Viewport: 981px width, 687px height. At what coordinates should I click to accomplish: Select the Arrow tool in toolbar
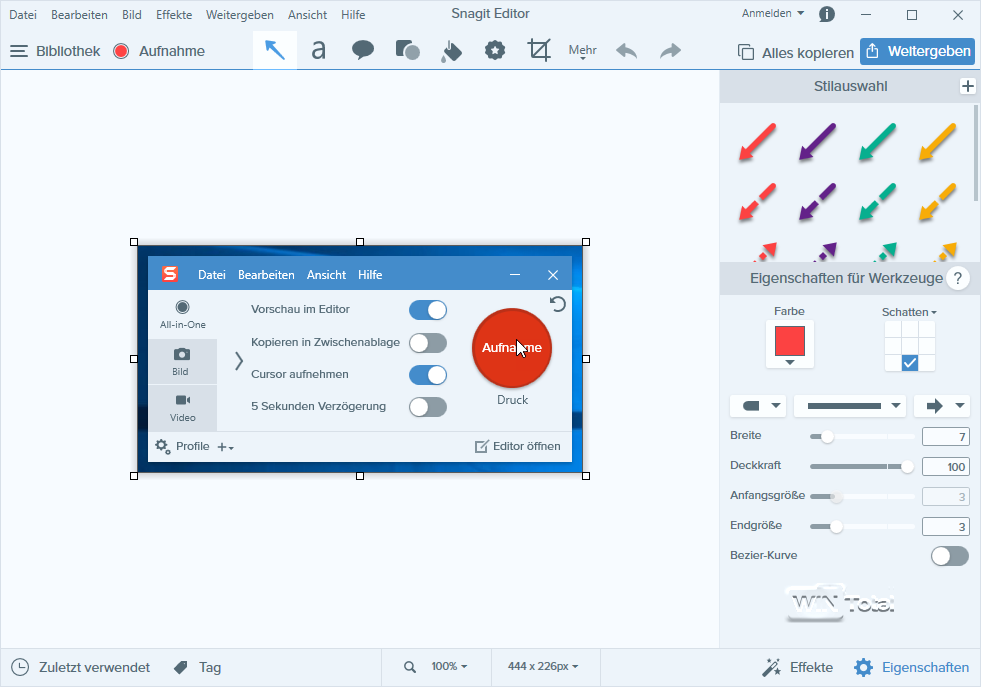[x=275, y=50]
